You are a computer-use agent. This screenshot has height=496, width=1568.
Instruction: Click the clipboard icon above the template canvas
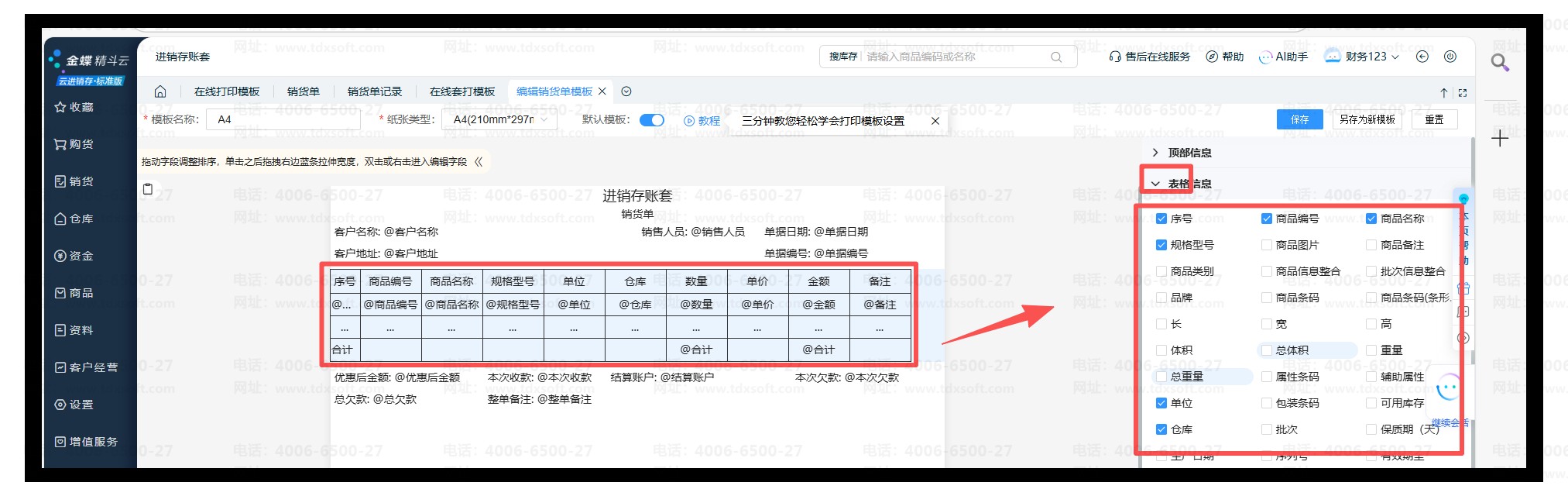pos(148,188)
